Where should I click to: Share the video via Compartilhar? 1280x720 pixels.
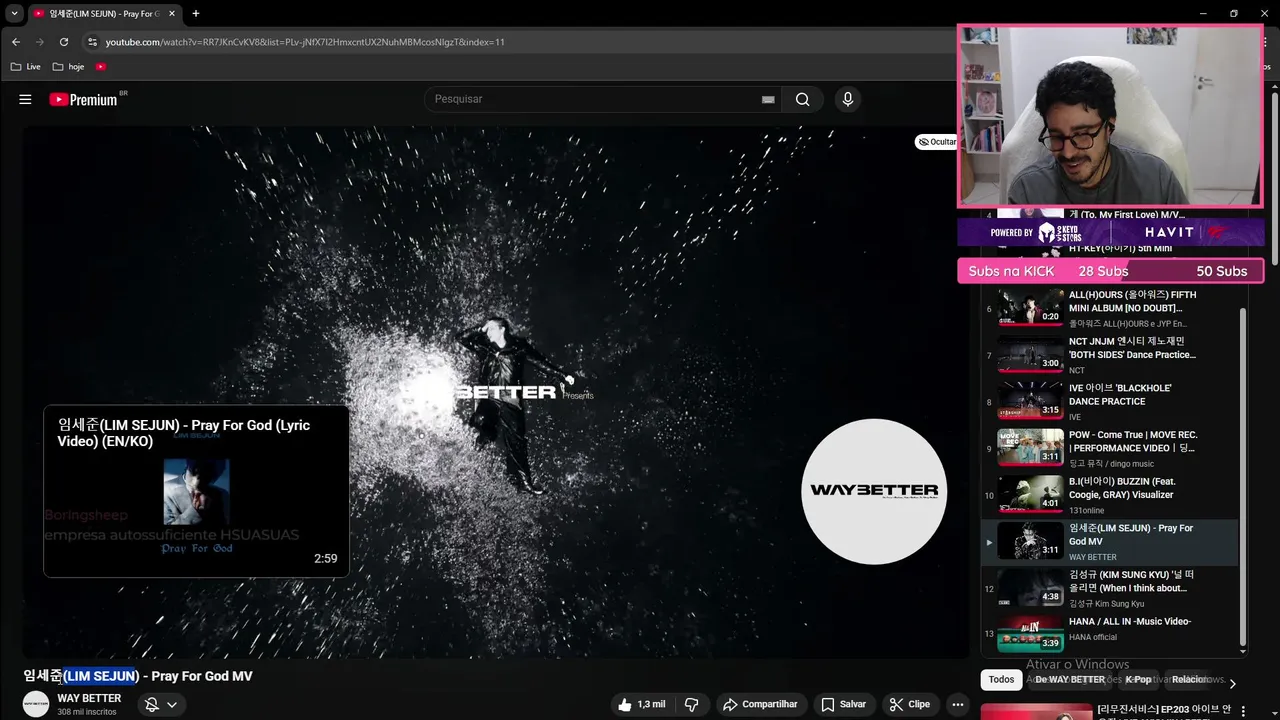[x=760, y=704]
